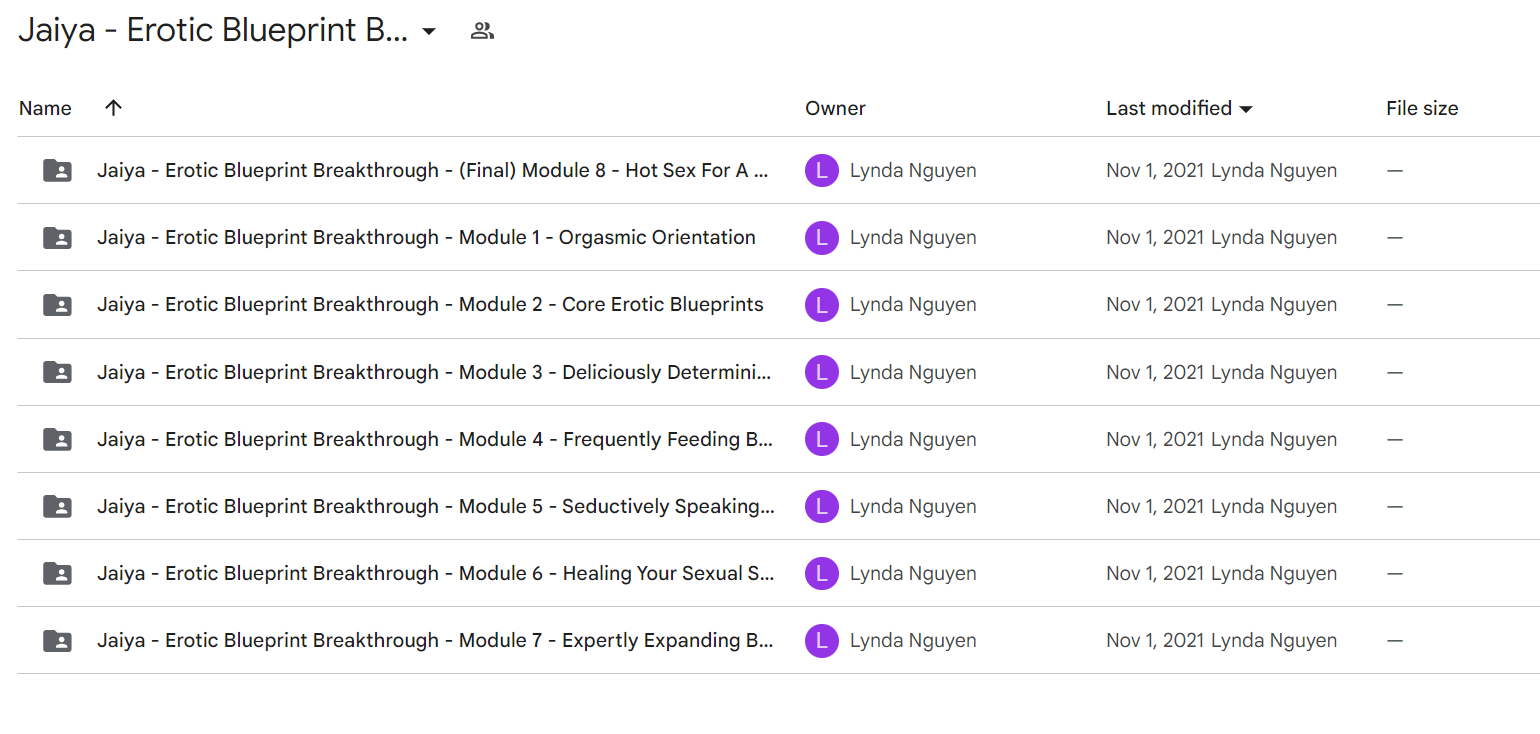Screen dimensions: 1540x734
Task: Select the Module 5 - Seductively Speaking folder name
Action: pyautogui.click(x=436, y=506)
